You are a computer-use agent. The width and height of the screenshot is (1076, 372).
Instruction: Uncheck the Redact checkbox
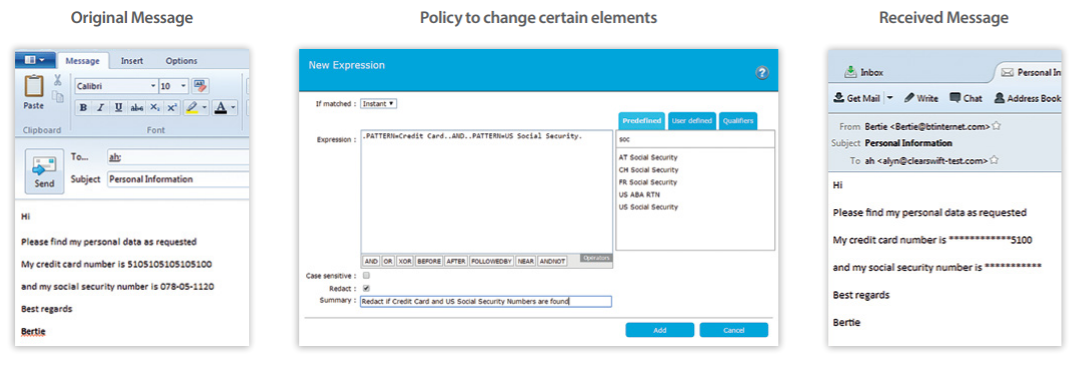[x=366, y=288]
